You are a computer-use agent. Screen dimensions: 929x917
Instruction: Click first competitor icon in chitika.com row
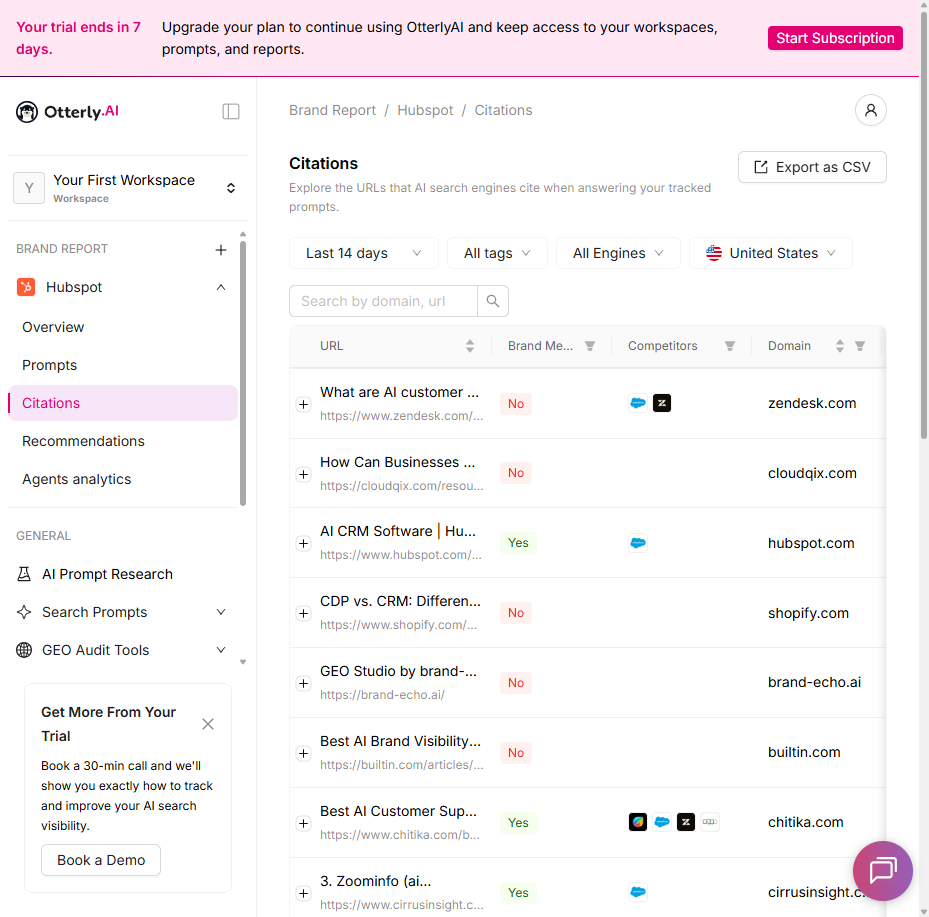(638, 822)
